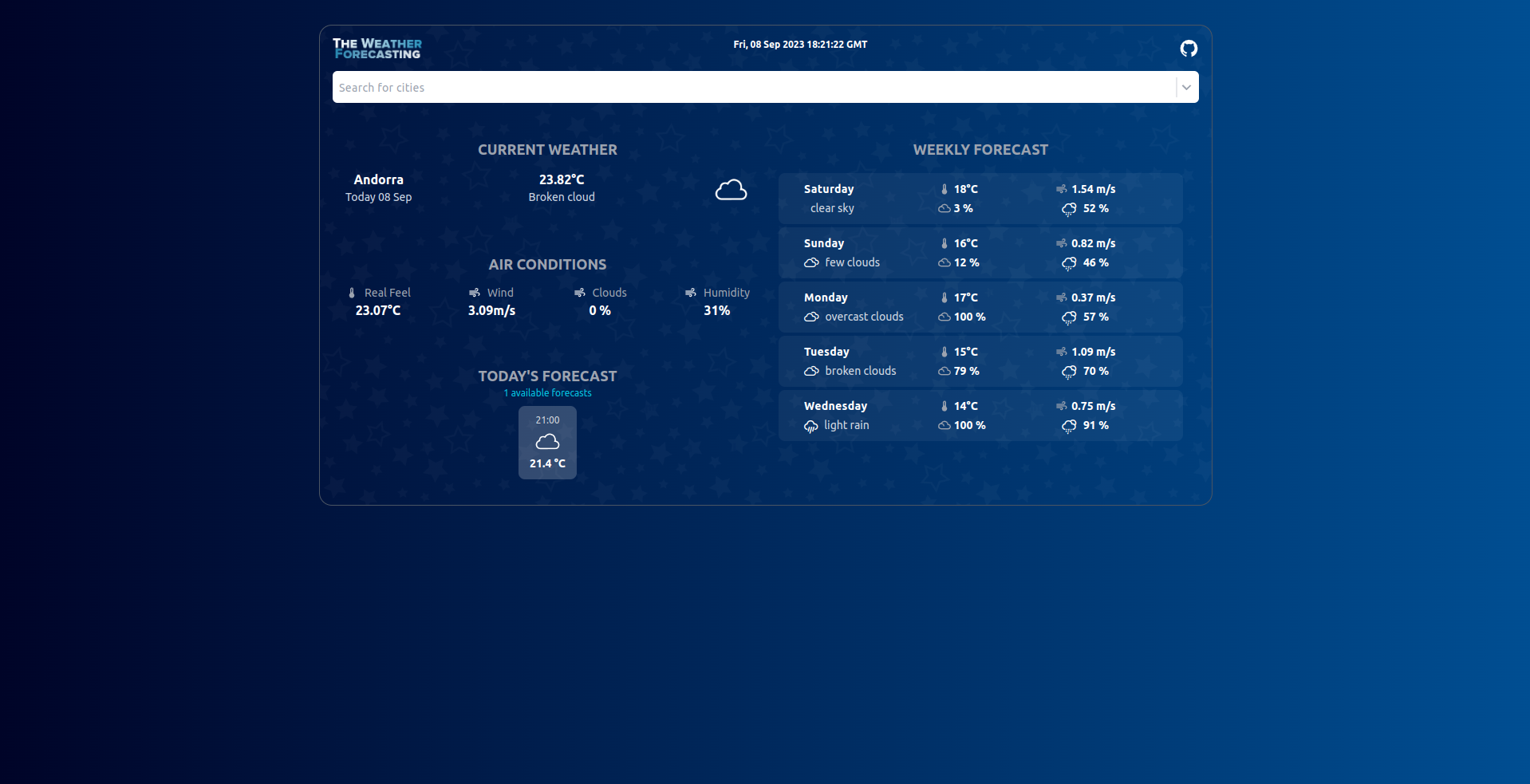Viewport: 1530px width, 784px height.
Task: Click the 1 available forecasts text
Action: click(547, 393)
